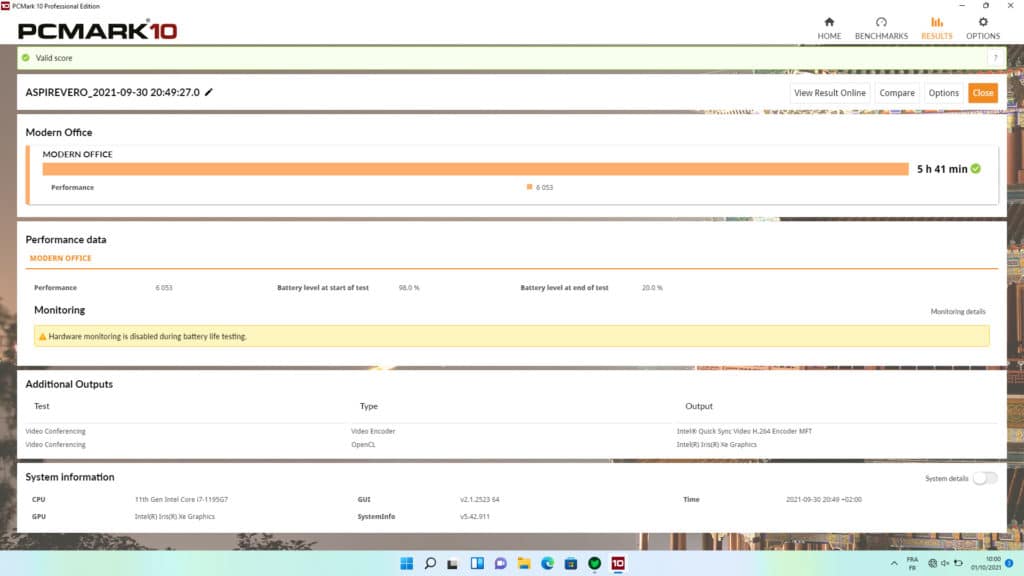
Task: Click the green valid score check icon
Action: click(x=25, y=57)
